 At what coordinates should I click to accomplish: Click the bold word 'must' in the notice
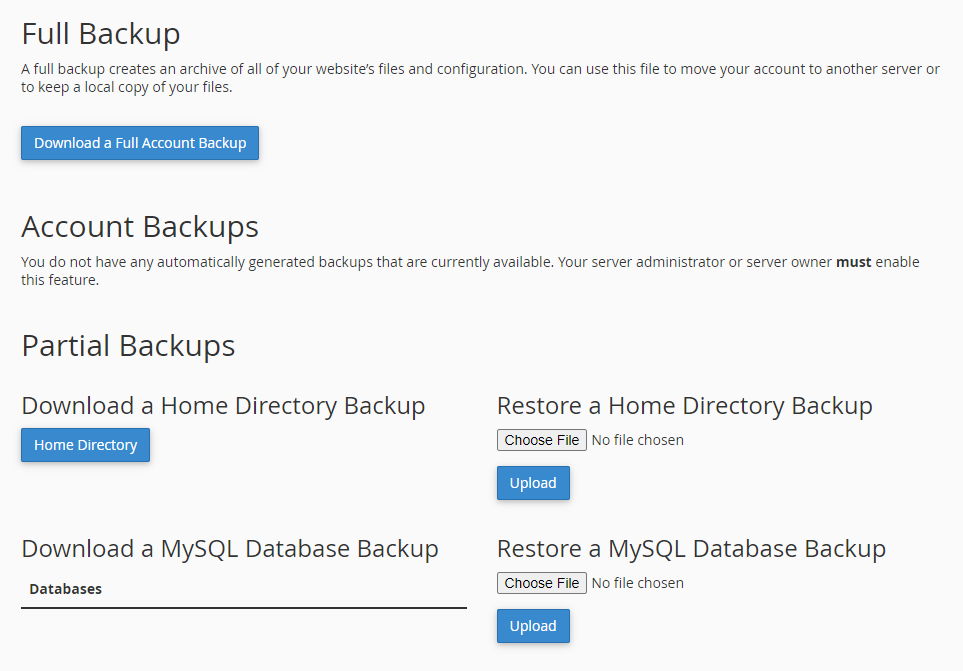coord(853,262)
